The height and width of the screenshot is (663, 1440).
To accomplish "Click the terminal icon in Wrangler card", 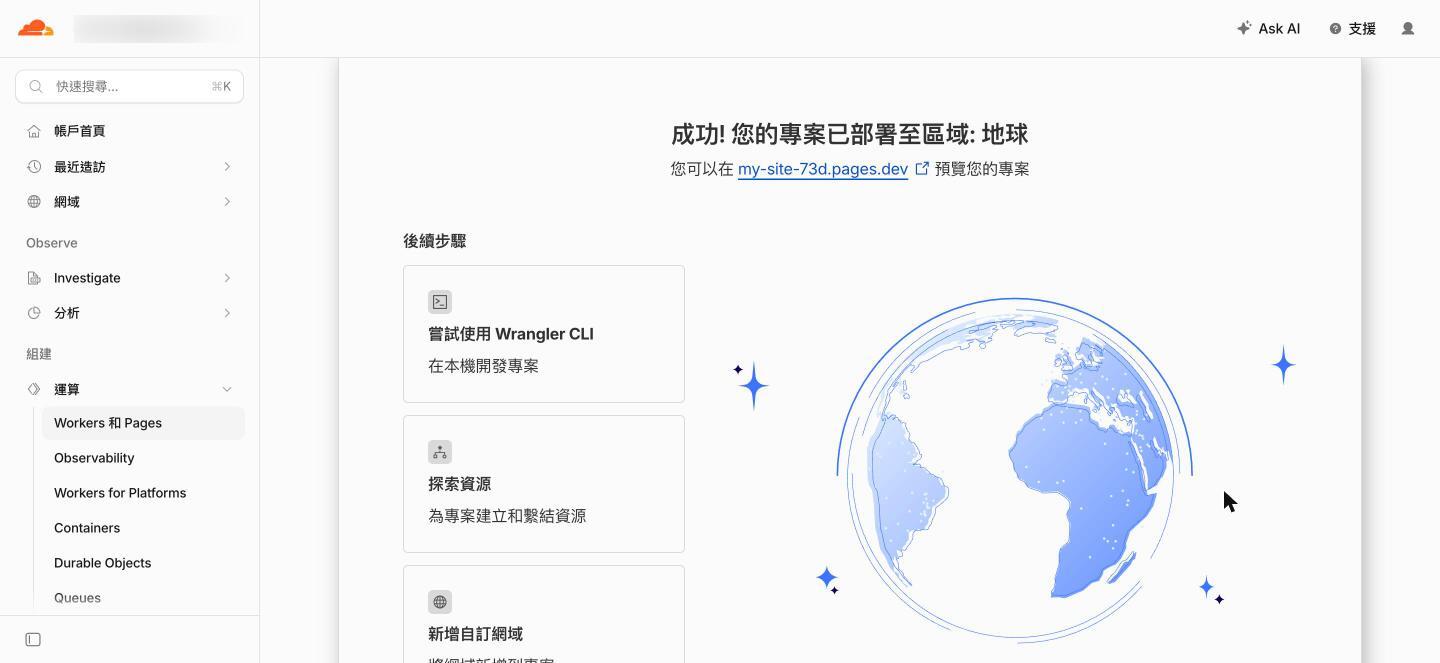I will (440, 302).
